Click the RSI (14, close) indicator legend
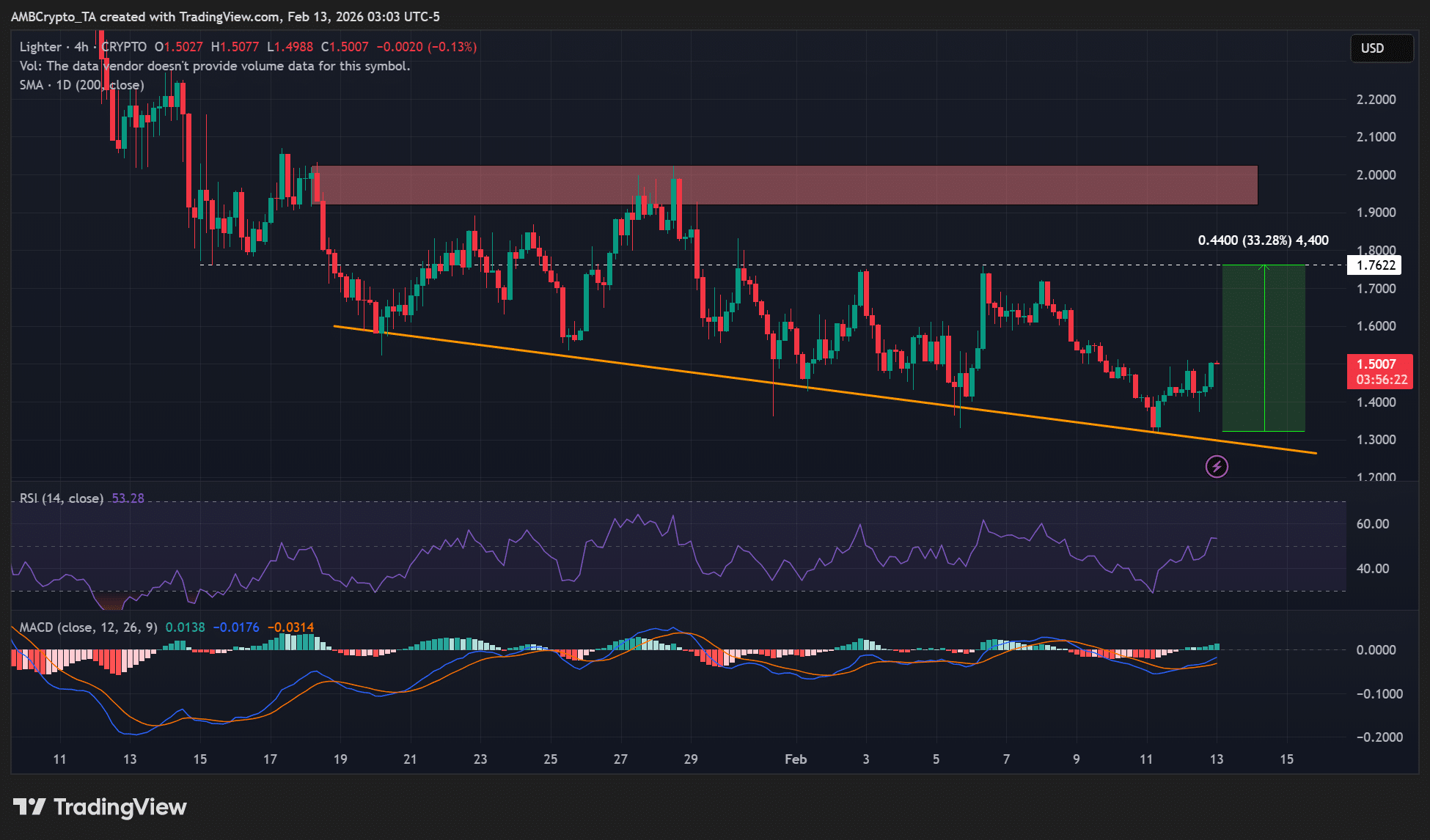1430x840 pixels. 61,498
